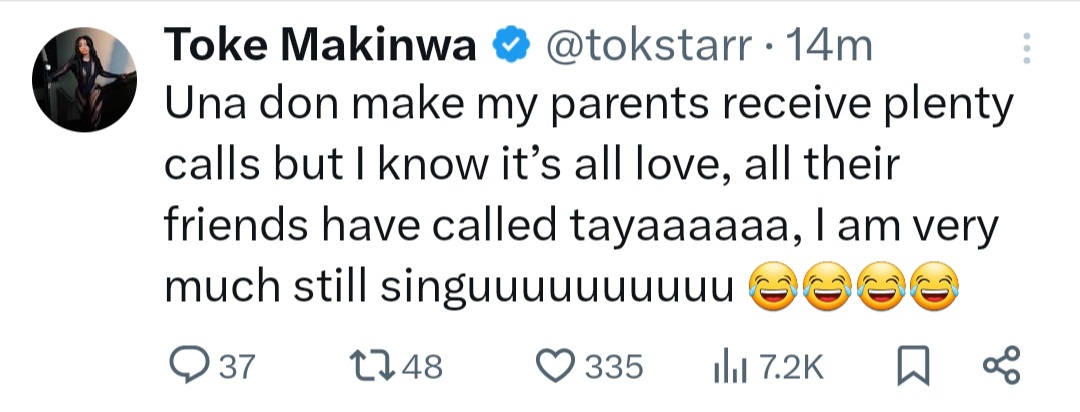Open the three-dot more options menu
The height and width of the screenshot is (412, 1080).
click(x=1024, y=47)
